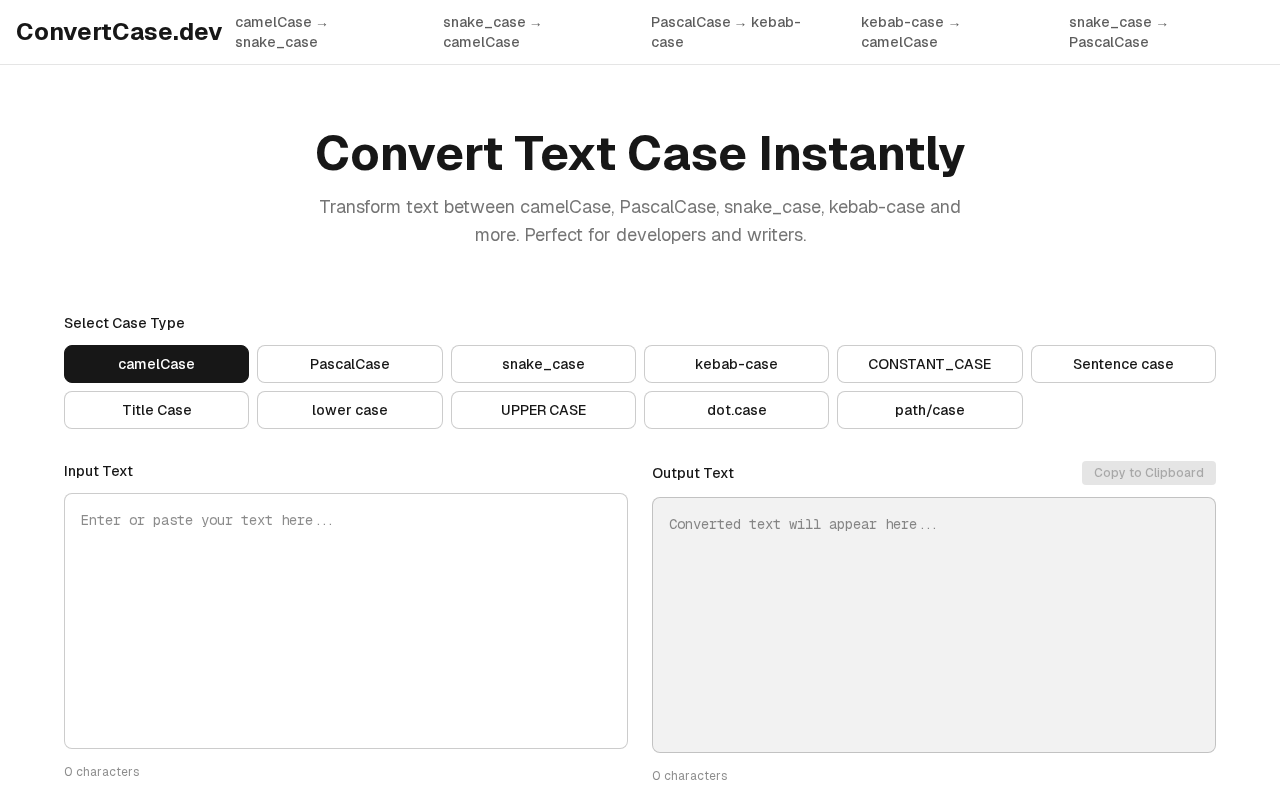This screenshot has height=800, width=1280.
Task: Click inside the Output Text box
Action: click(934, 625)
